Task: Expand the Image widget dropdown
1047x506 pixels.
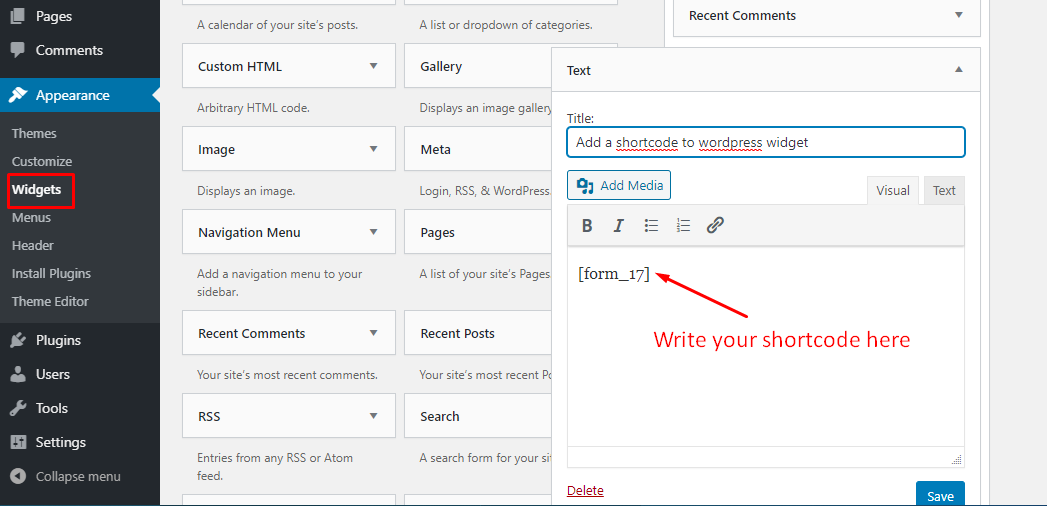Action: pyautogui.click(x=373, y=149)
